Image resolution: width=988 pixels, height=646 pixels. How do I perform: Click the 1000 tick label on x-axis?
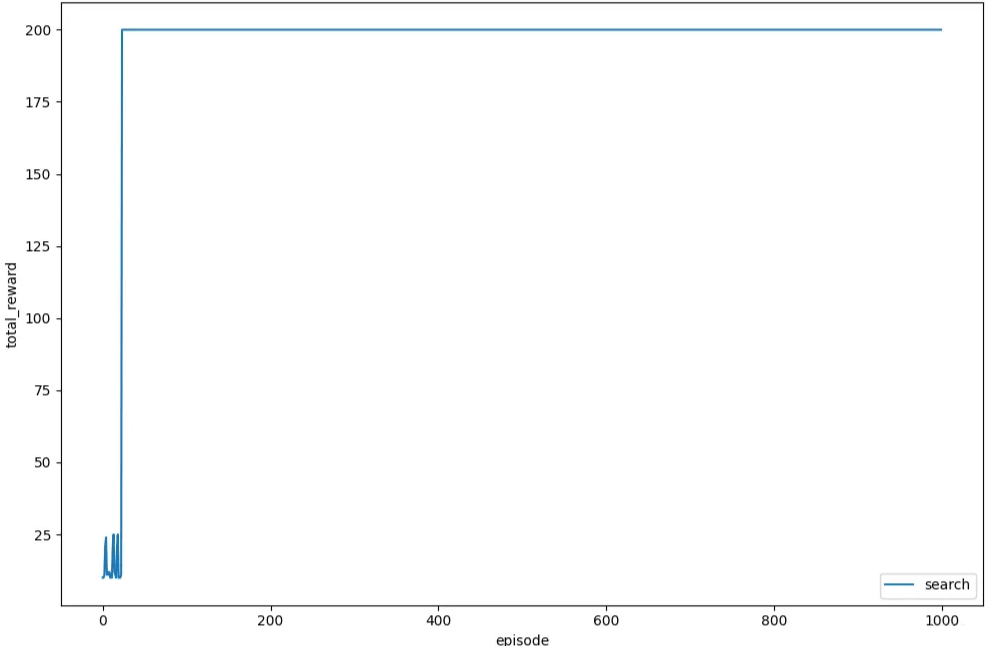click(x=942, y=620)
